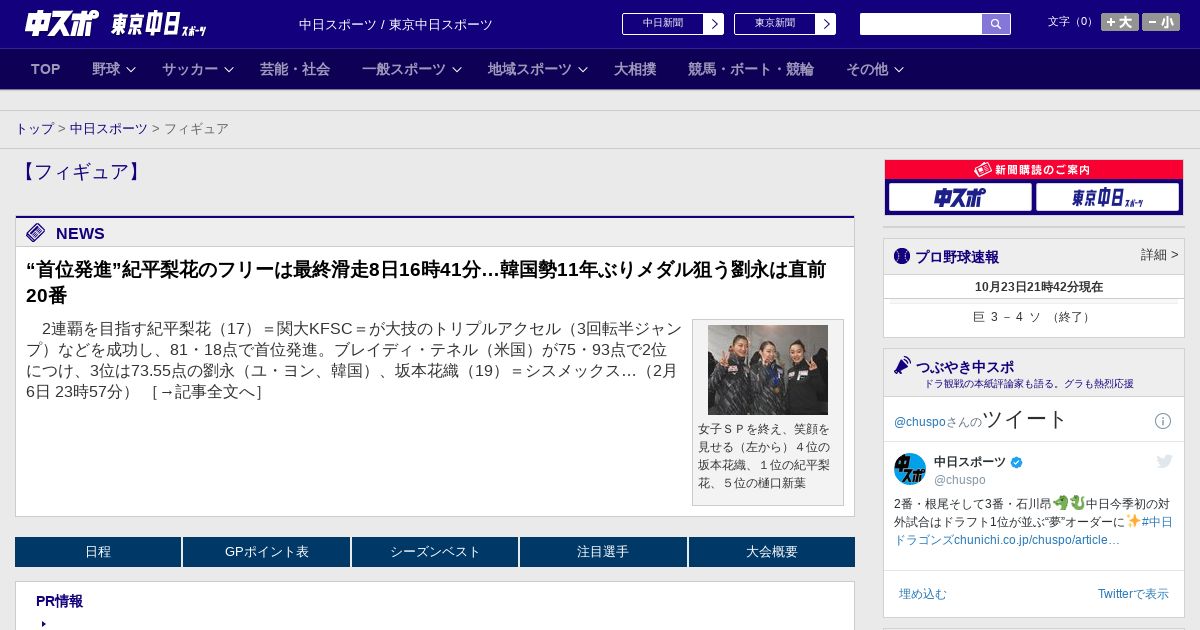Click the PR情報 heading
Viewport: 1200px width, 630px height.
coord(59,601)
